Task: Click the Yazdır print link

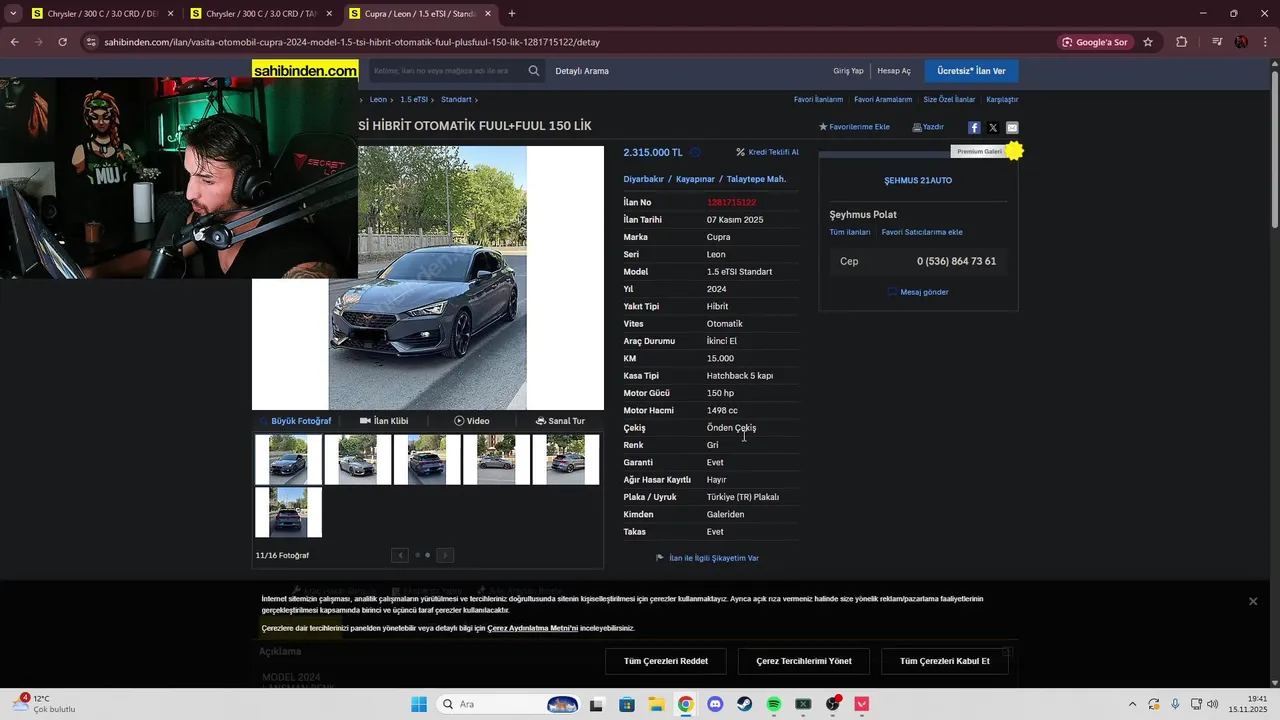Action: tap(928, 127)
